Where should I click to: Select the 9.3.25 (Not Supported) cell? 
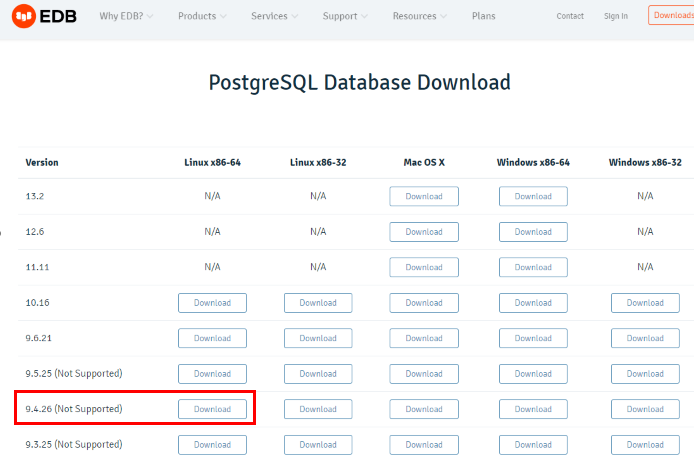tap(74, 444)
